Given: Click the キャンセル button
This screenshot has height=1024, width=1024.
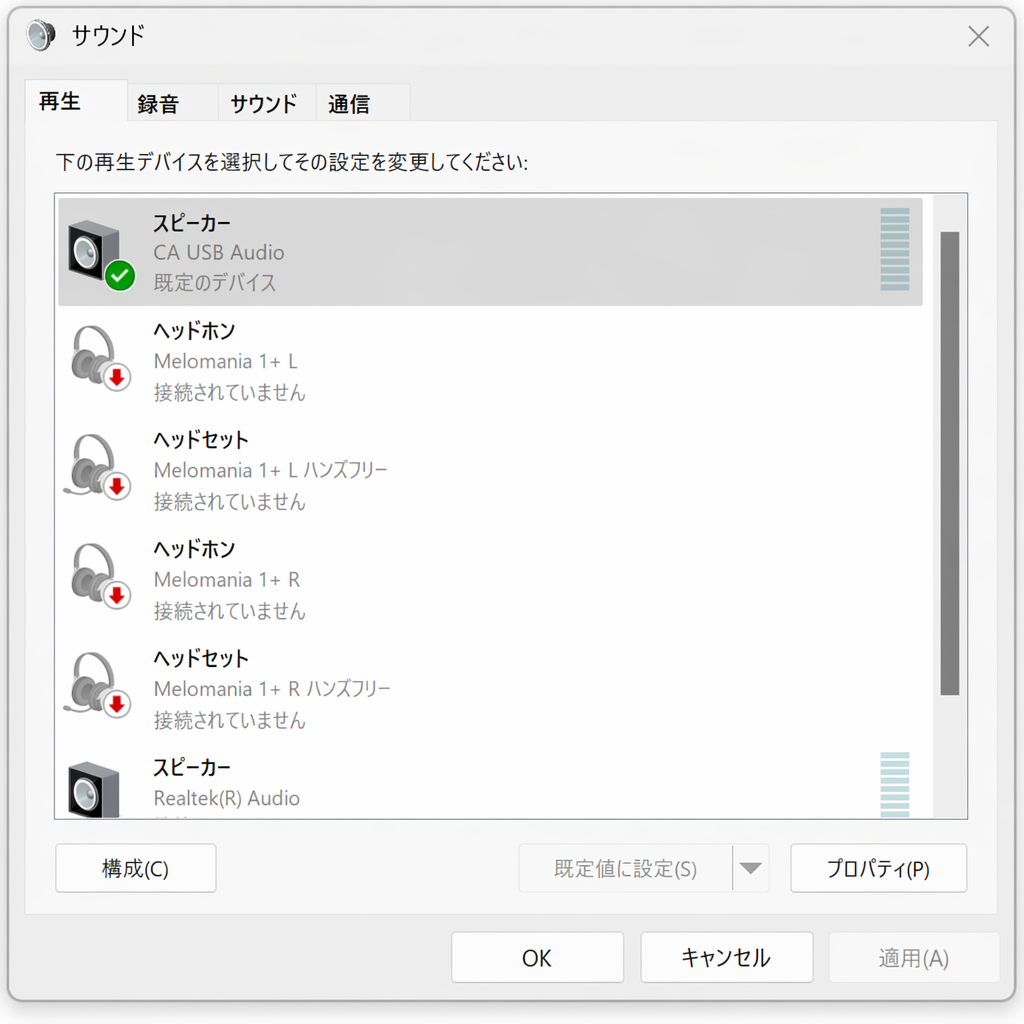Looking at the screenshot, I should pos(726,957).
